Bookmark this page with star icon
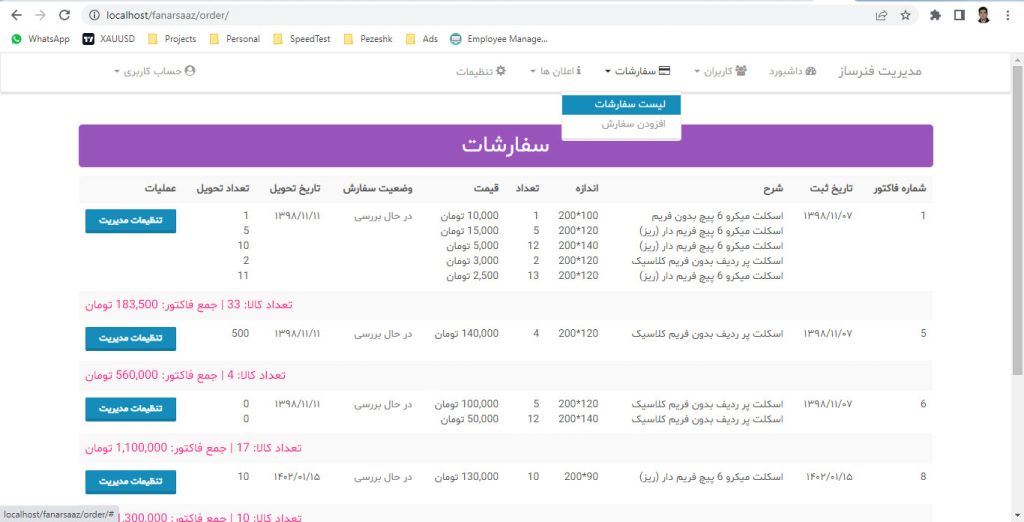The height and width of the screenshot is (522, 1024). coord(905,15)
